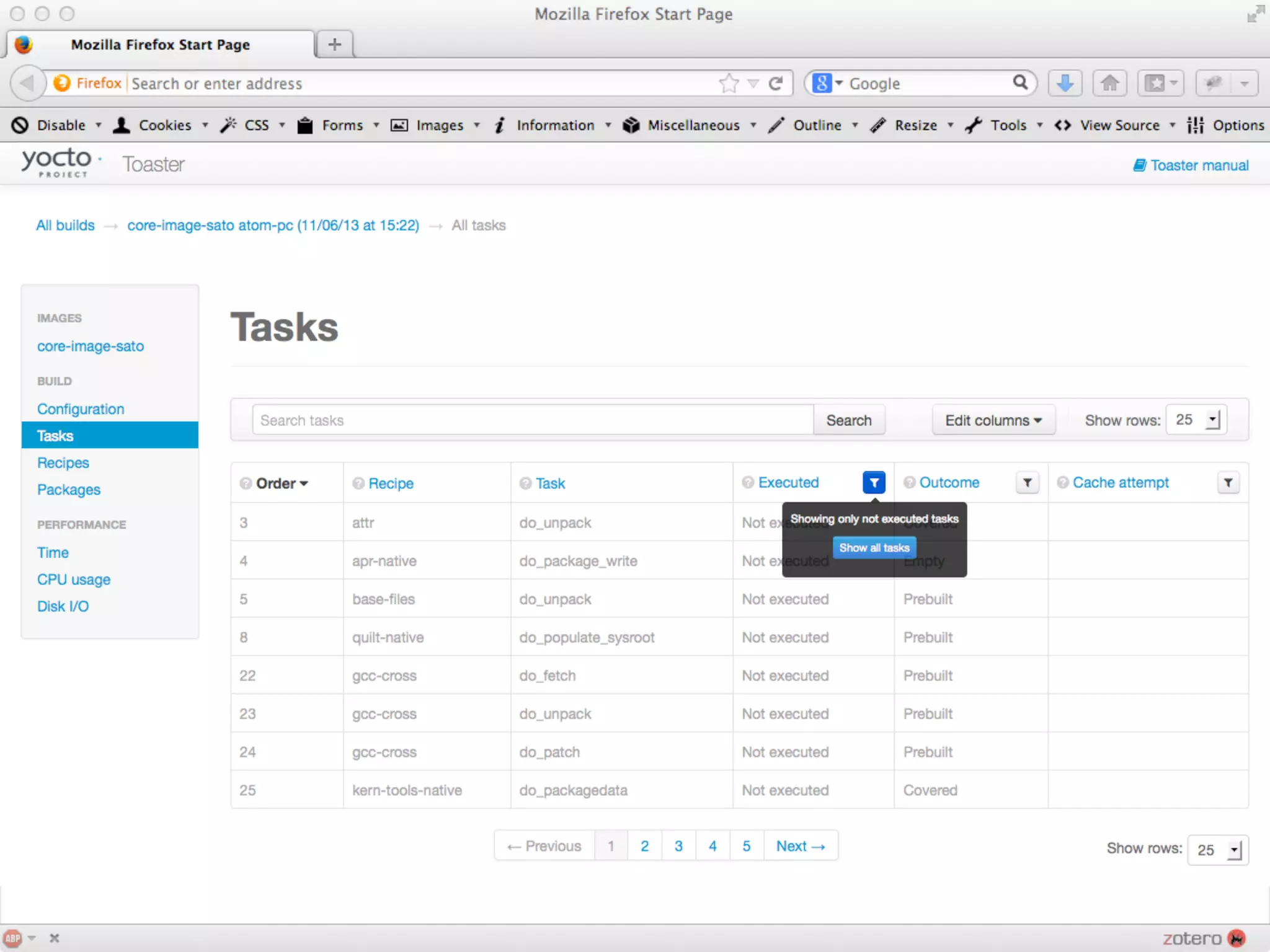Click the bookmark star icon
1270x952 pixels.
pyautogui.click(x=729, y=83)
